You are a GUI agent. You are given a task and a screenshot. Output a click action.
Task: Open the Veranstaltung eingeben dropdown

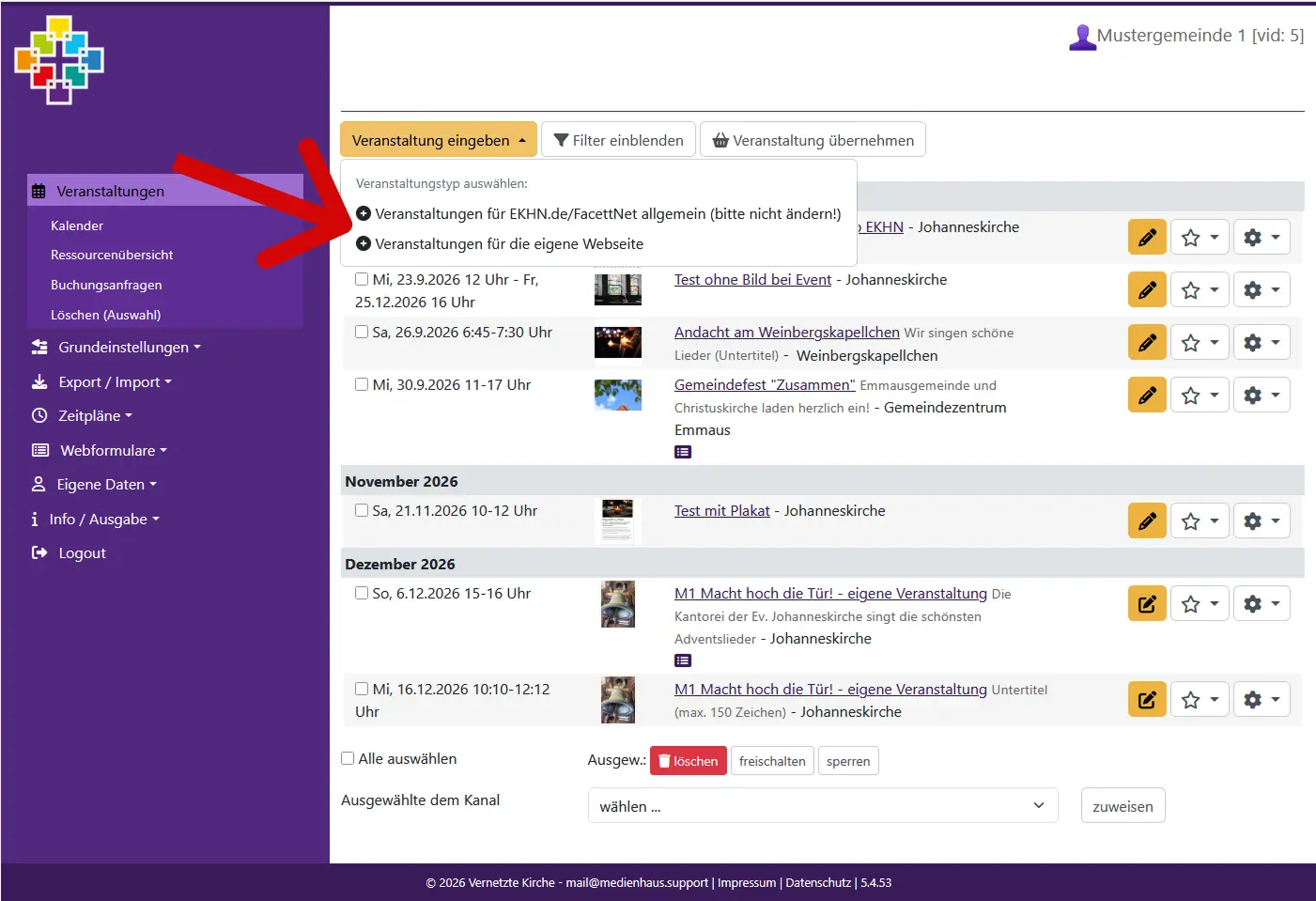click(439, 140)
